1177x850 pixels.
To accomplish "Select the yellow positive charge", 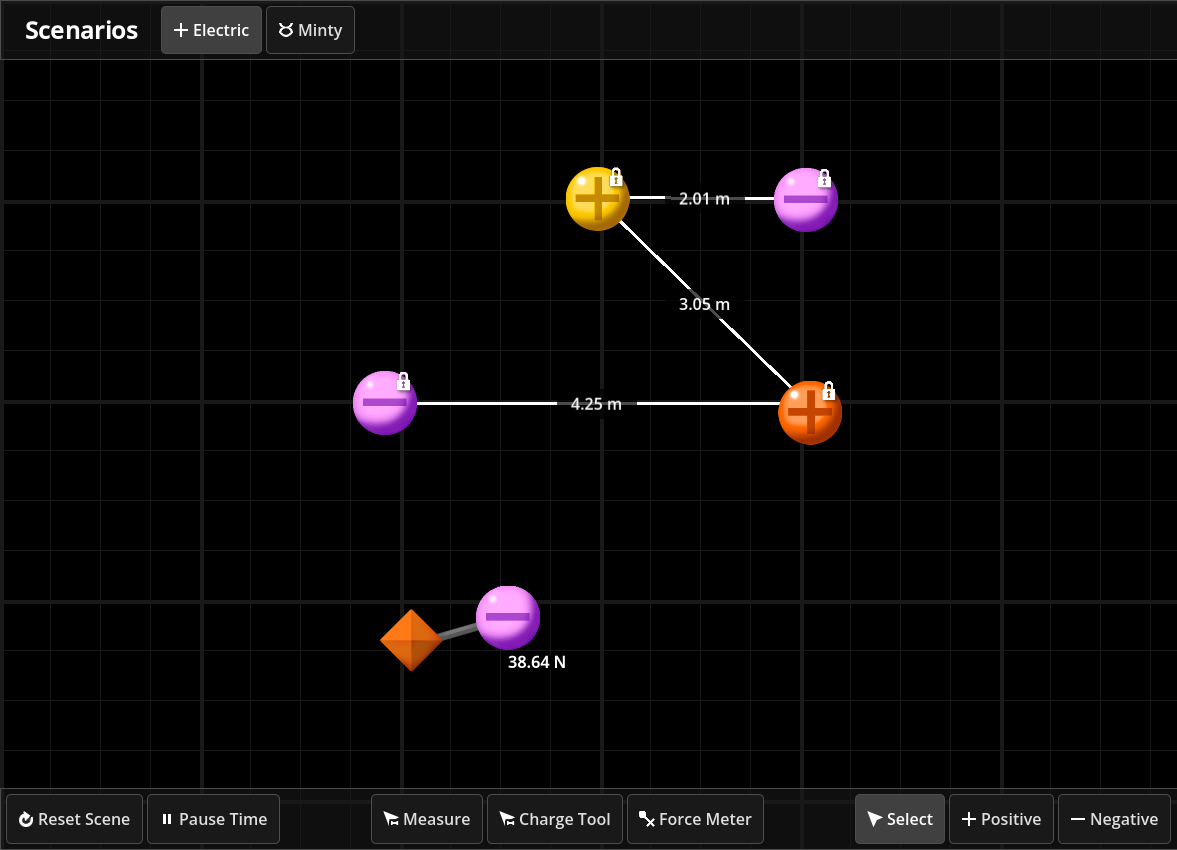I will [598, 199].
